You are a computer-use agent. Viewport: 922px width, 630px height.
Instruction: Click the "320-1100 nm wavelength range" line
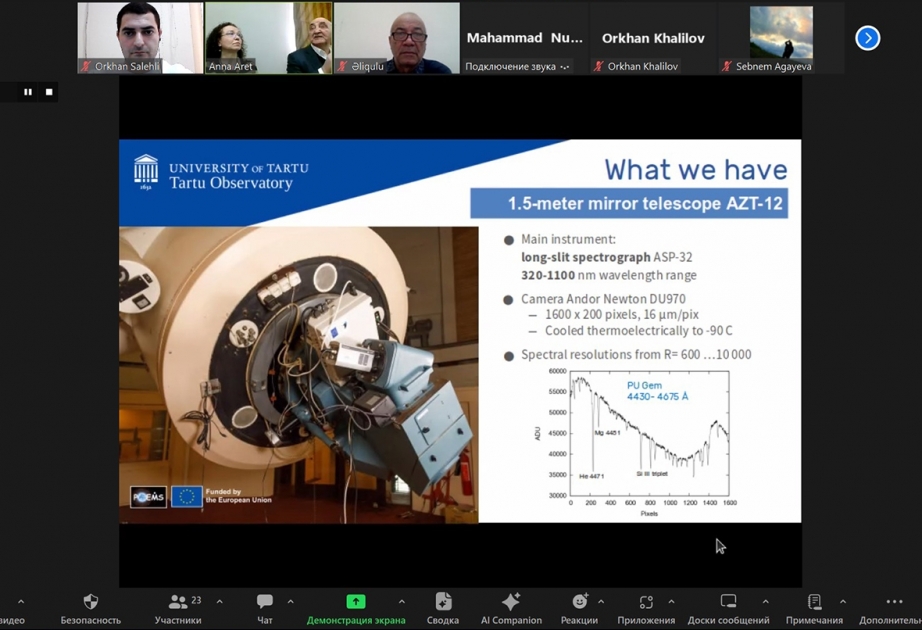click(609, 275)
